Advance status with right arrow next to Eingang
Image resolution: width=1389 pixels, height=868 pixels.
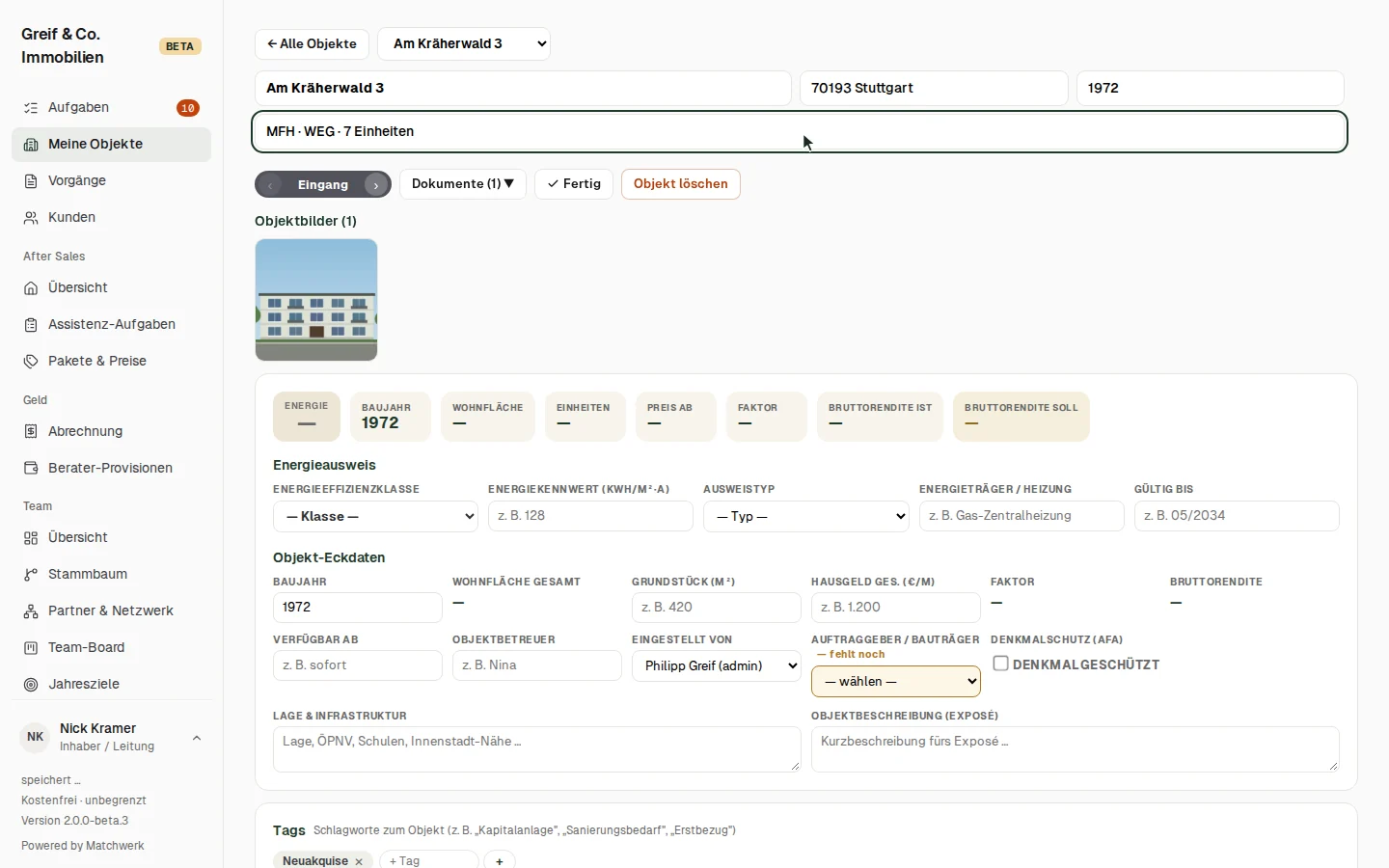point(376,184)
